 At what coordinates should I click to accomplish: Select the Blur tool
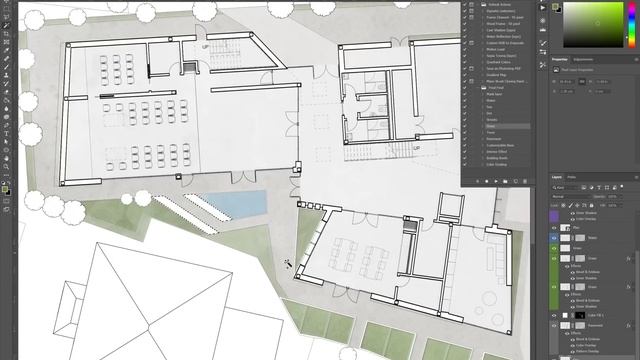tap(6, 109)
